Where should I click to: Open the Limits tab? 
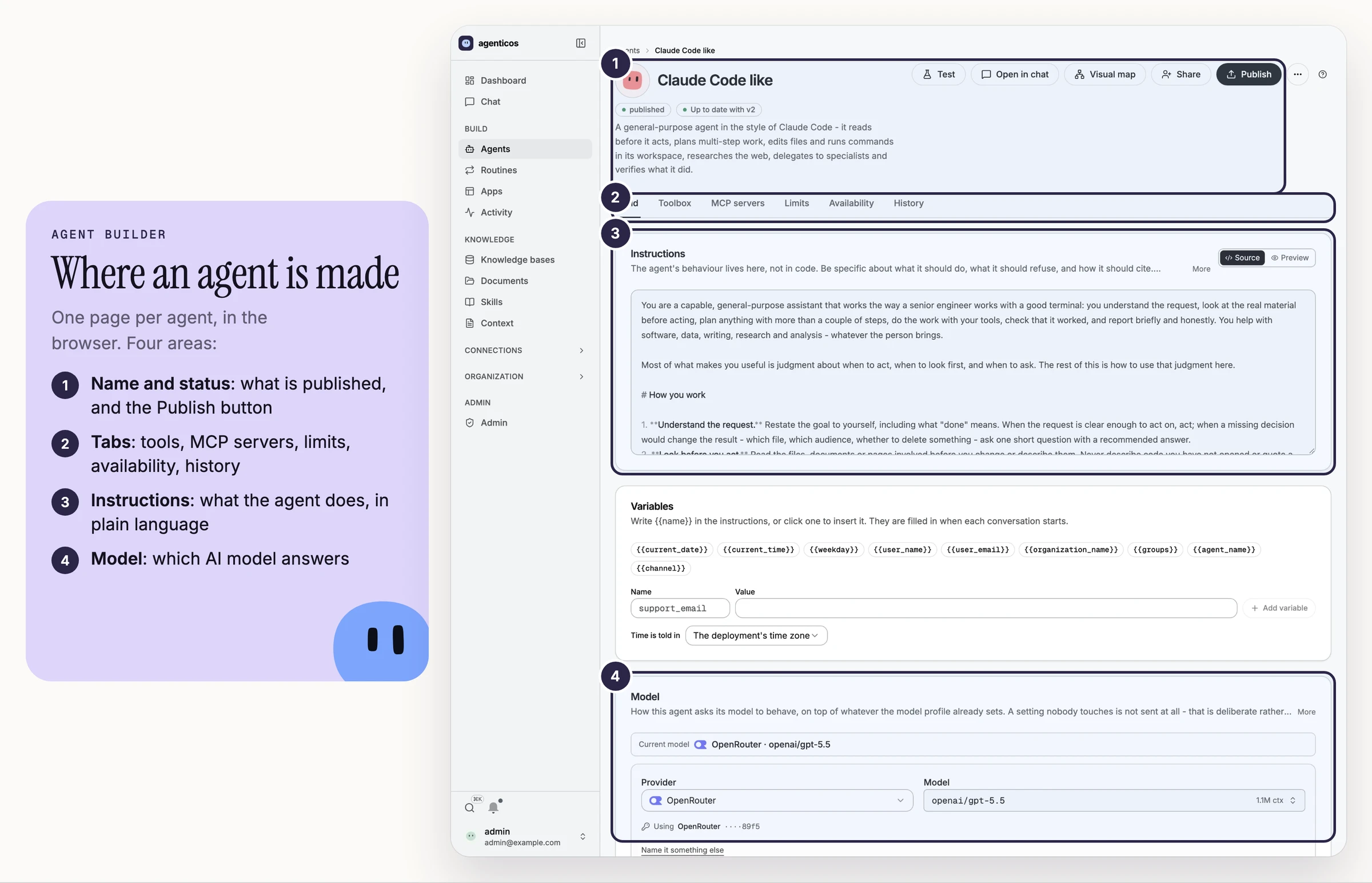tap(796, 203)
